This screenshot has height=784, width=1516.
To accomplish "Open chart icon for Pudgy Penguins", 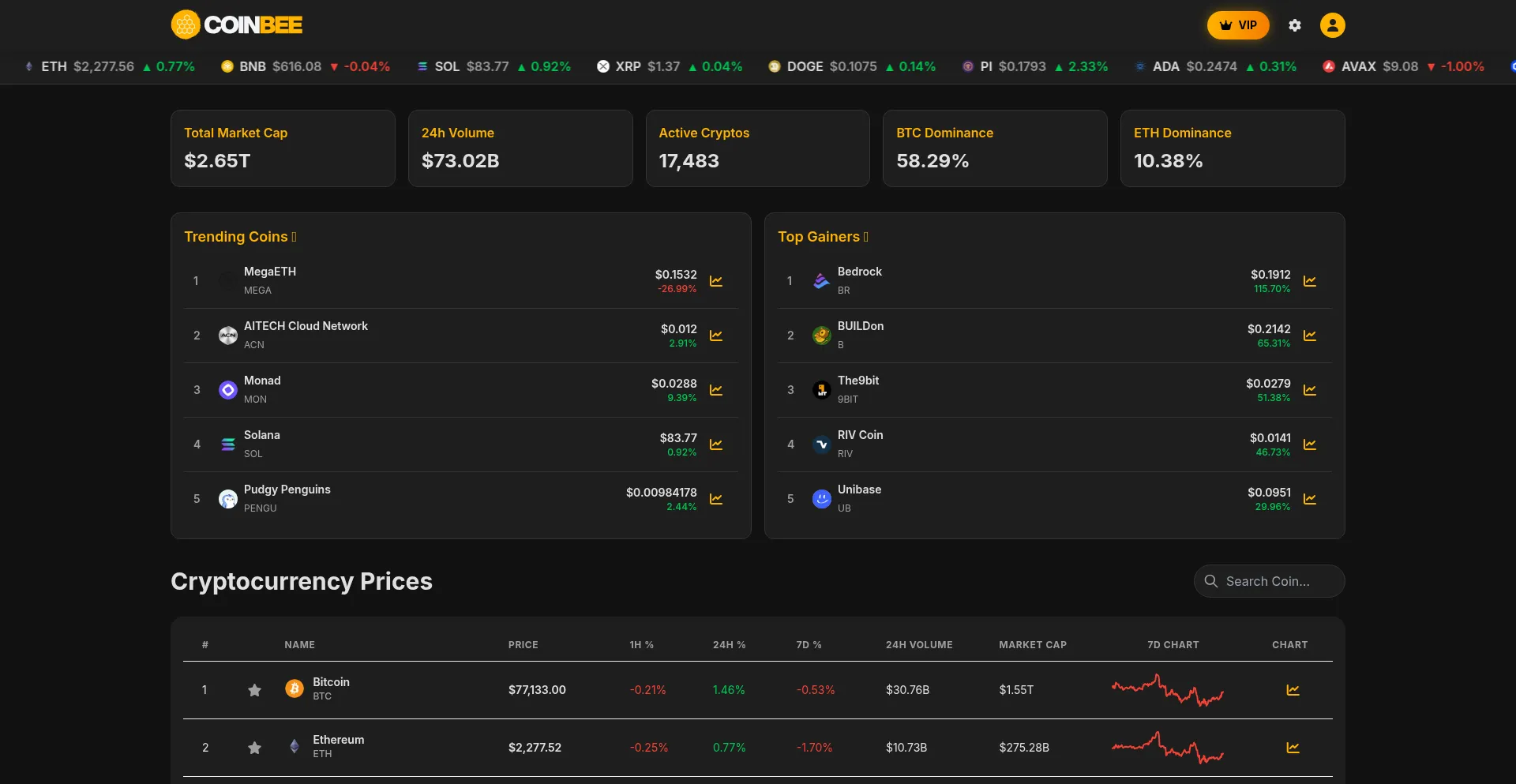I will coord(716,499).
